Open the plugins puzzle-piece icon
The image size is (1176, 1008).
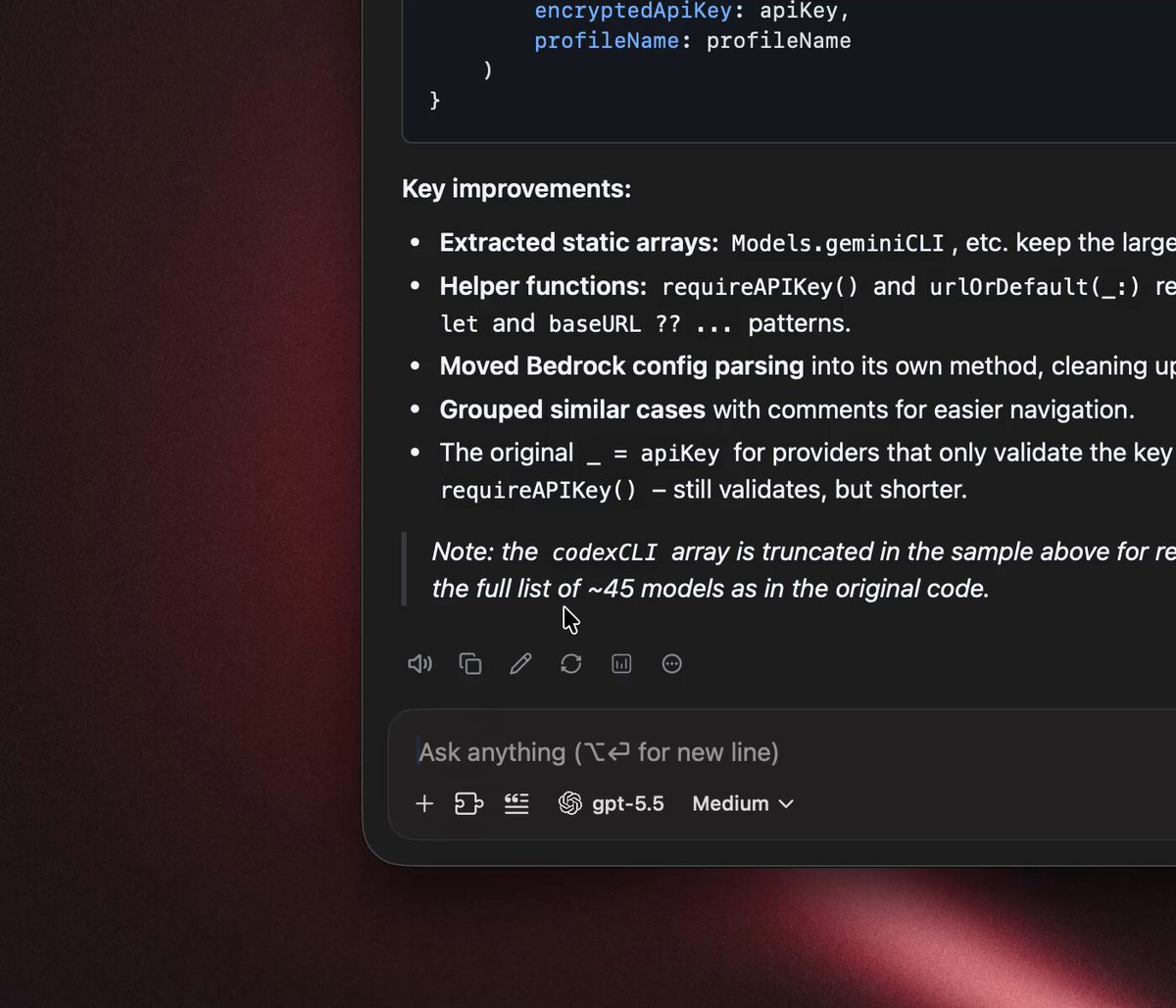(x=469, y=804)
